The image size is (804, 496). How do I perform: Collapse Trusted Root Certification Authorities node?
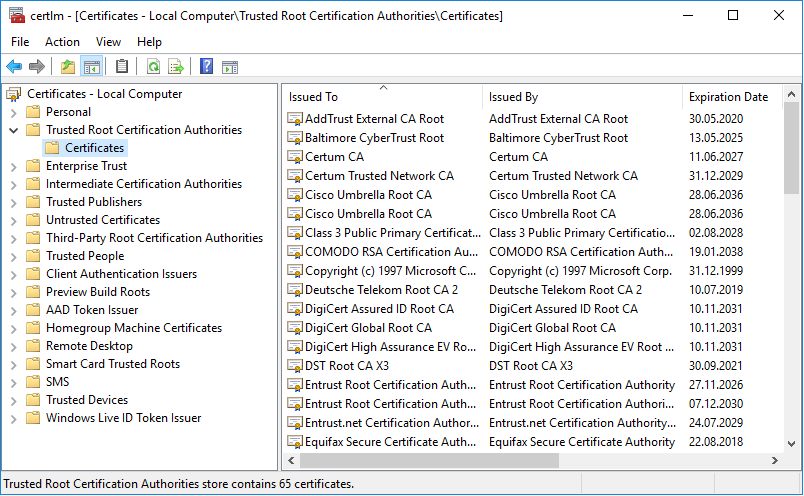point(13,130)
